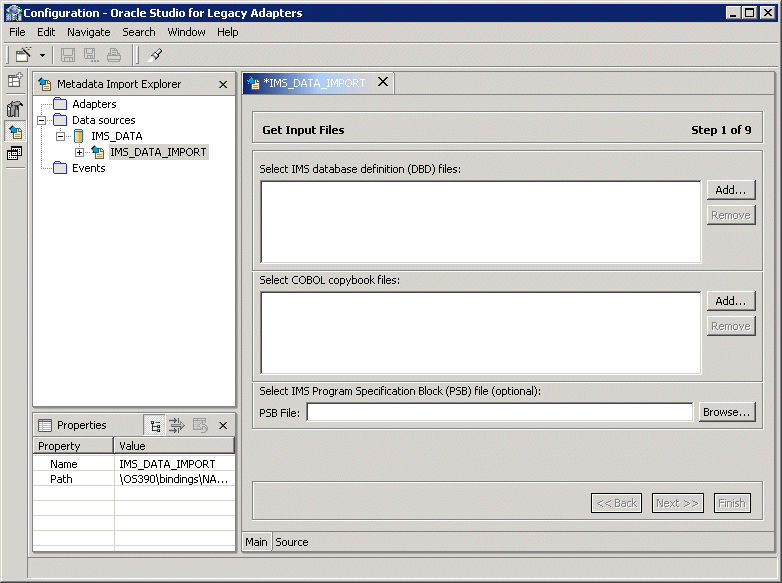Open the File menu
The width and height of the screenshot is (782, 583).
tap(17, 32)
